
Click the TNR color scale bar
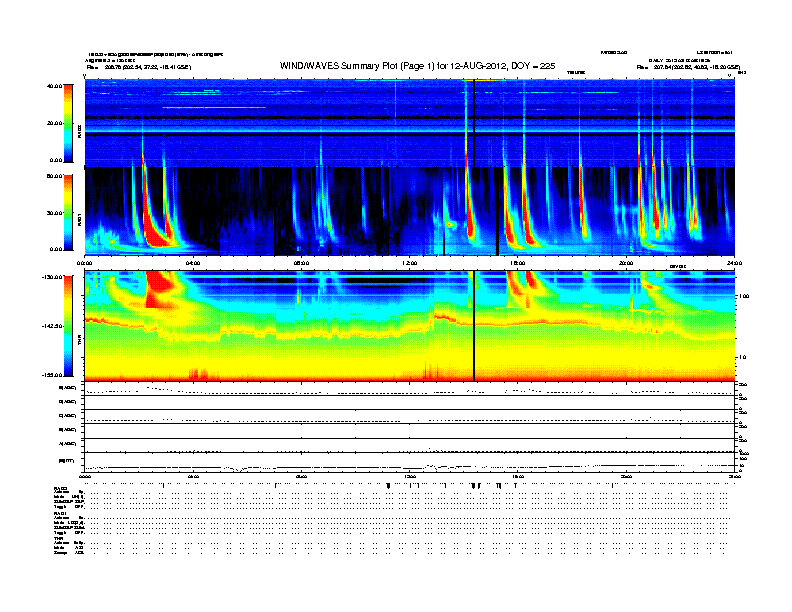(x=68, y=326)
